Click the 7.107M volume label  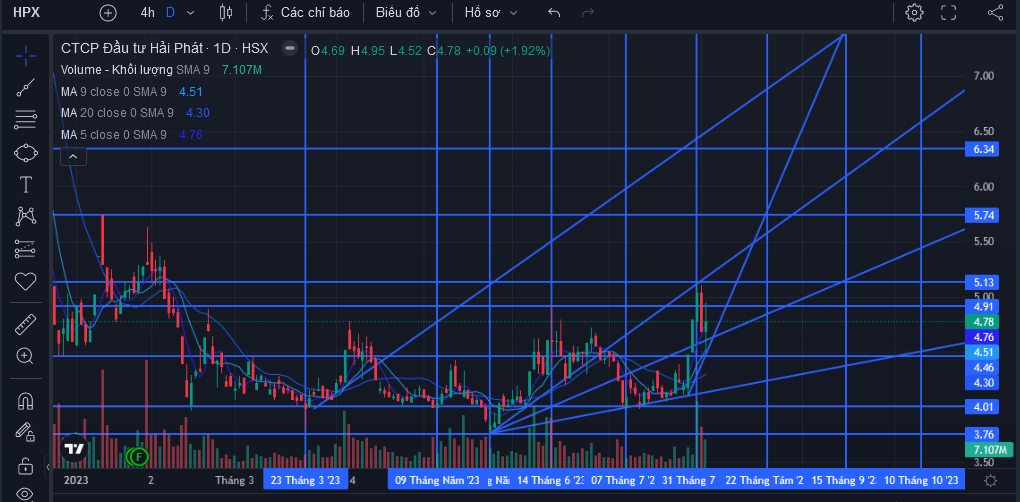coord(989,450)
